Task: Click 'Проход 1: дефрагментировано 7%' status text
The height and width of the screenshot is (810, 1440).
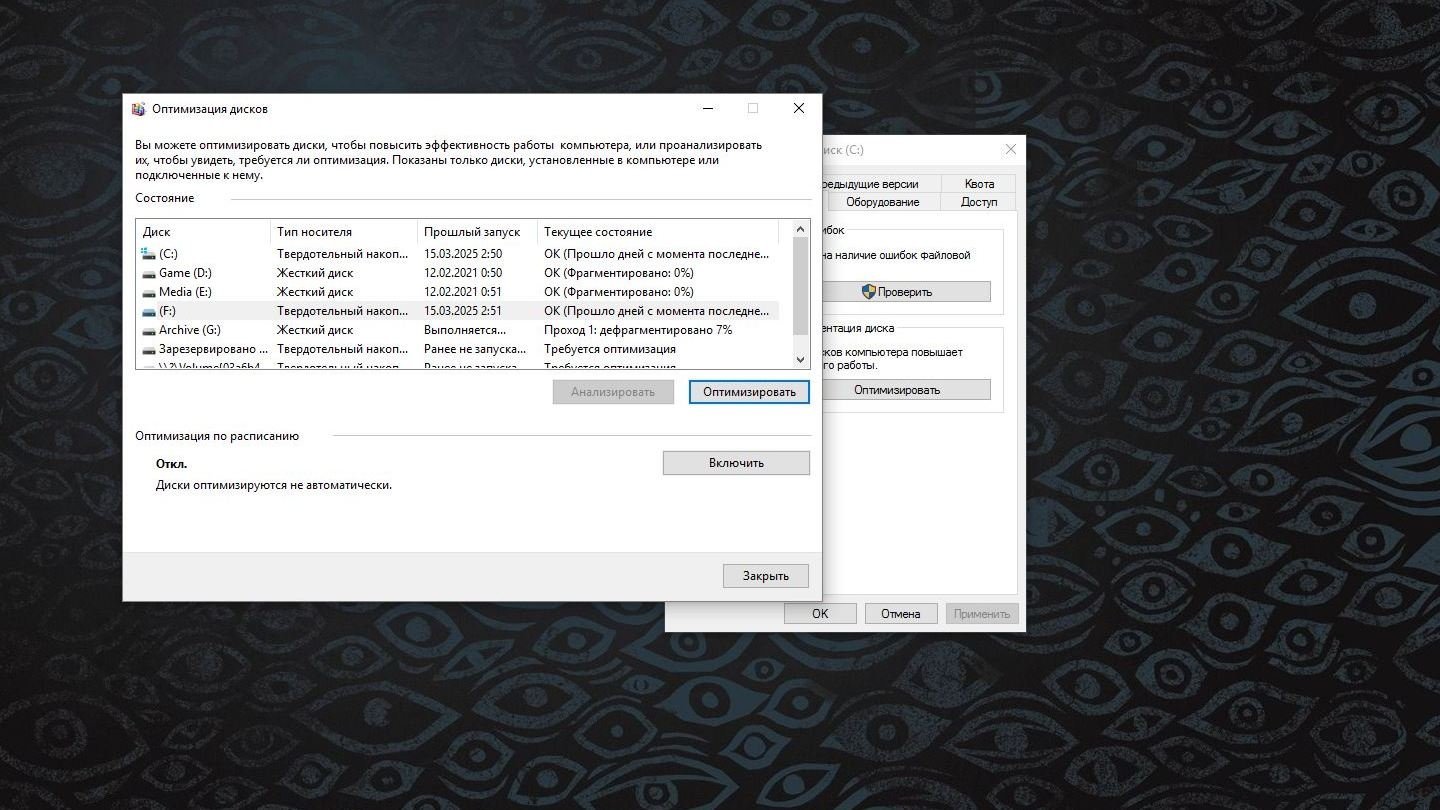Action: click(638, 330)
